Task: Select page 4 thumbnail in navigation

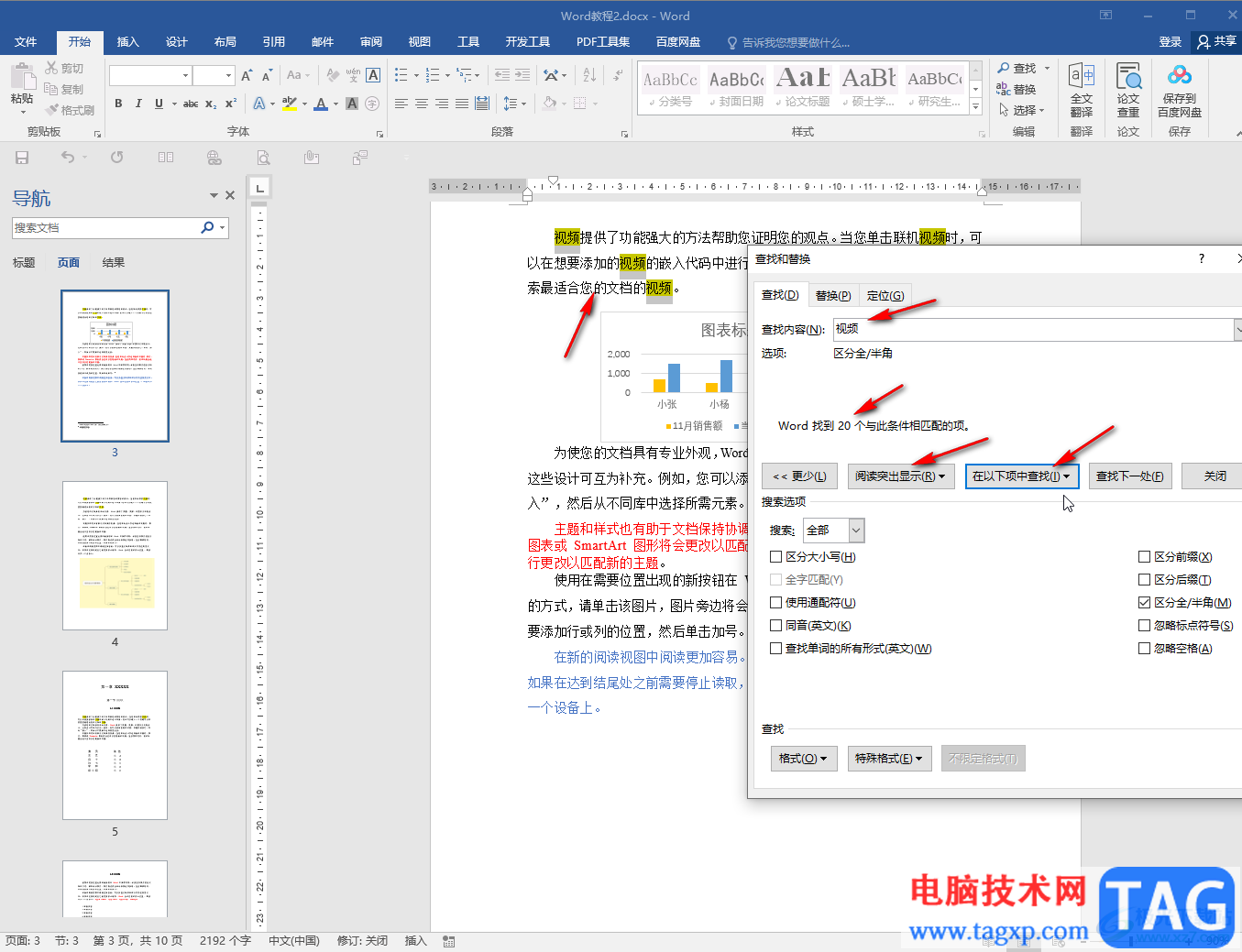Action: tap(115, 555)
